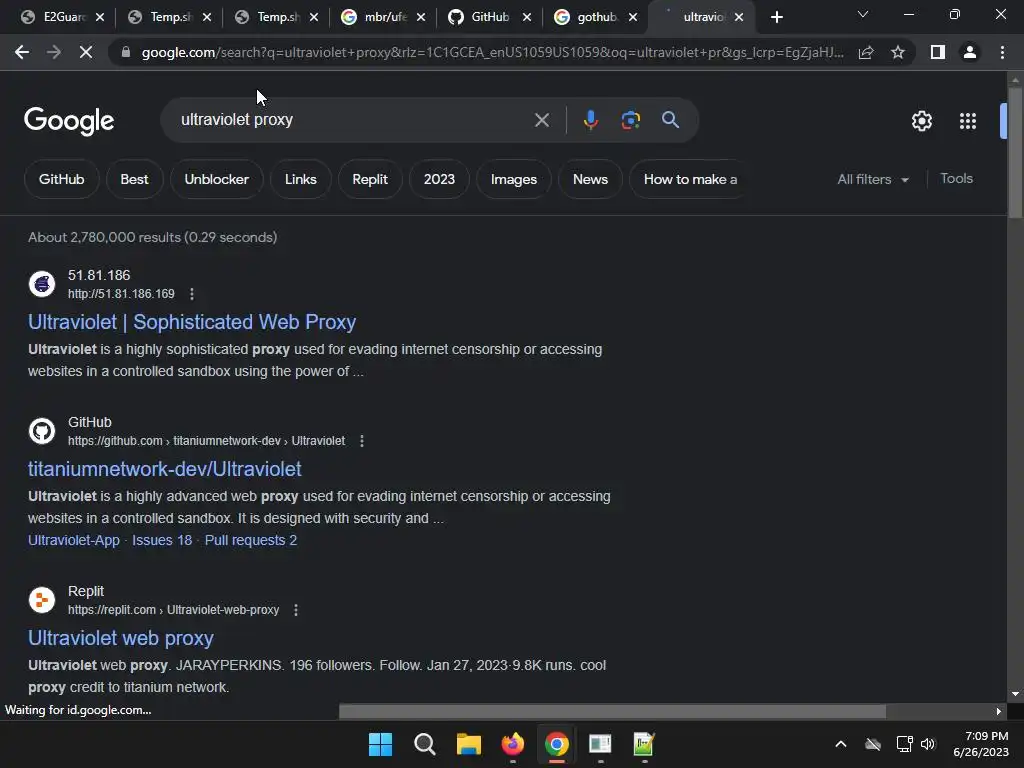Filter results by GitHub chip
1024x768 pixels.
coord(61,180)
